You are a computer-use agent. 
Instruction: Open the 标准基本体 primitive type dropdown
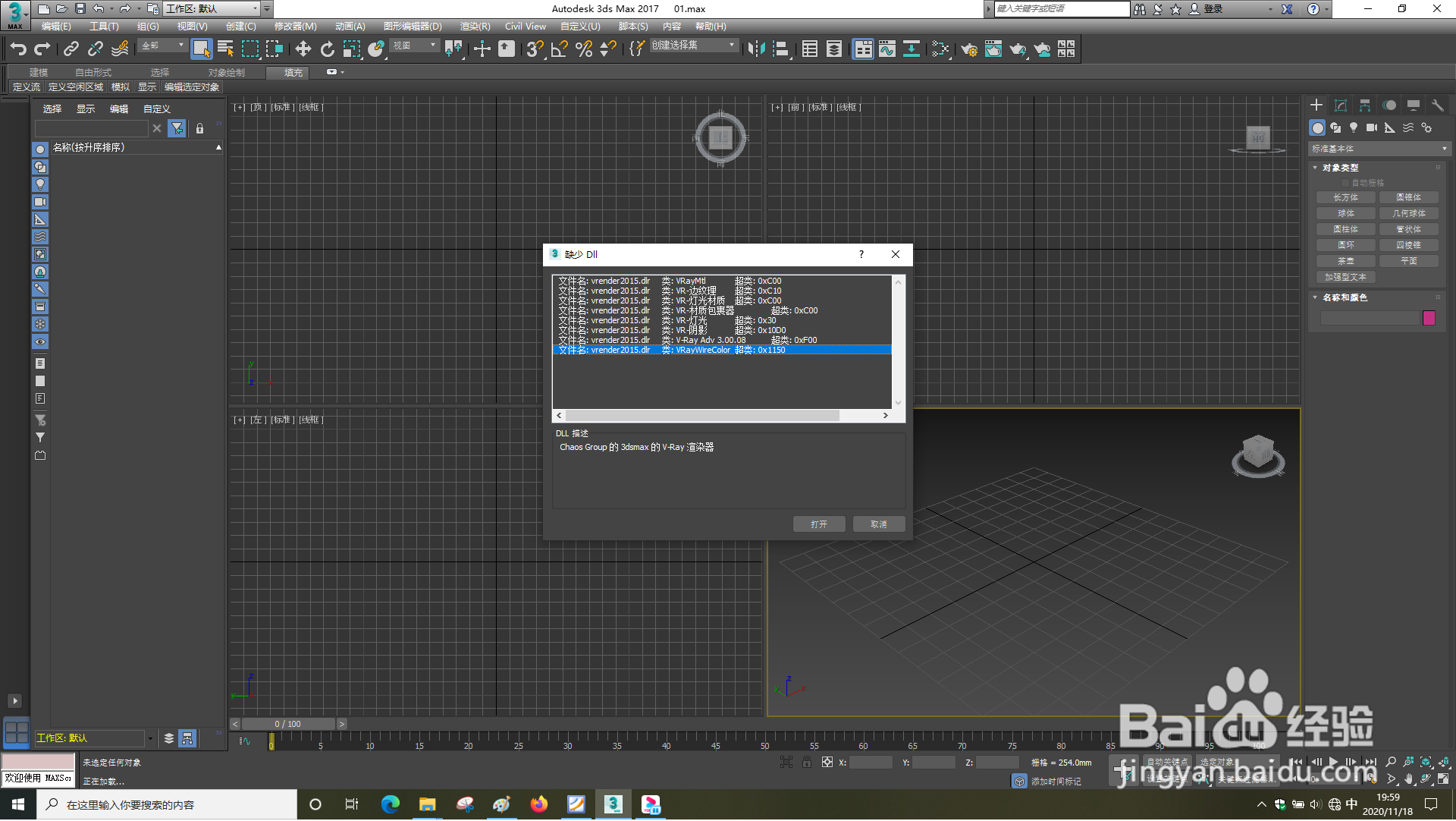1379,149
